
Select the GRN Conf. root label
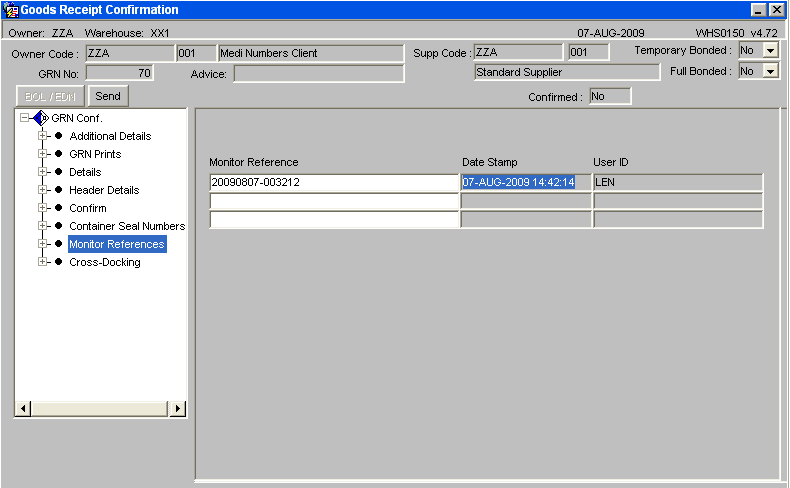coord(77,118)
